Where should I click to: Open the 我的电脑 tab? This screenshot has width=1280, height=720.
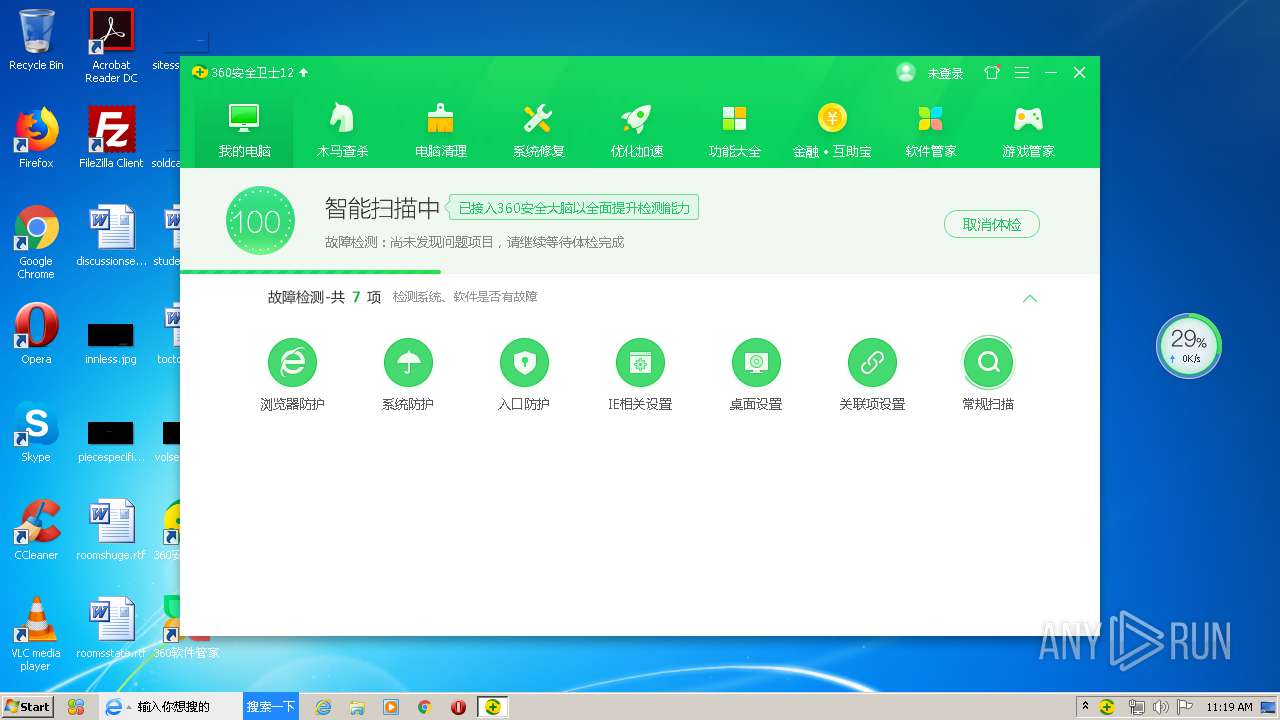click(x=244, y=131)
